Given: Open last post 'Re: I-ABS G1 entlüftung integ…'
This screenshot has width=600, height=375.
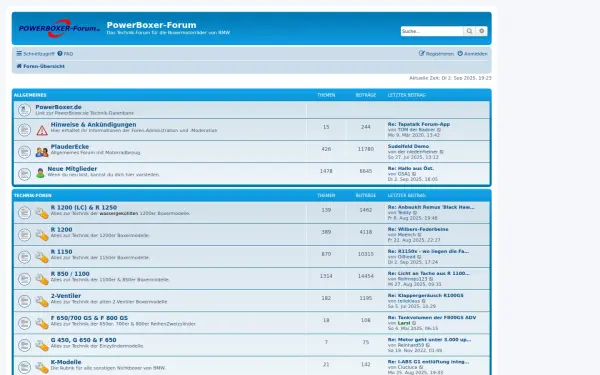Looking at the screenshot, I should [x=428, y=362].
